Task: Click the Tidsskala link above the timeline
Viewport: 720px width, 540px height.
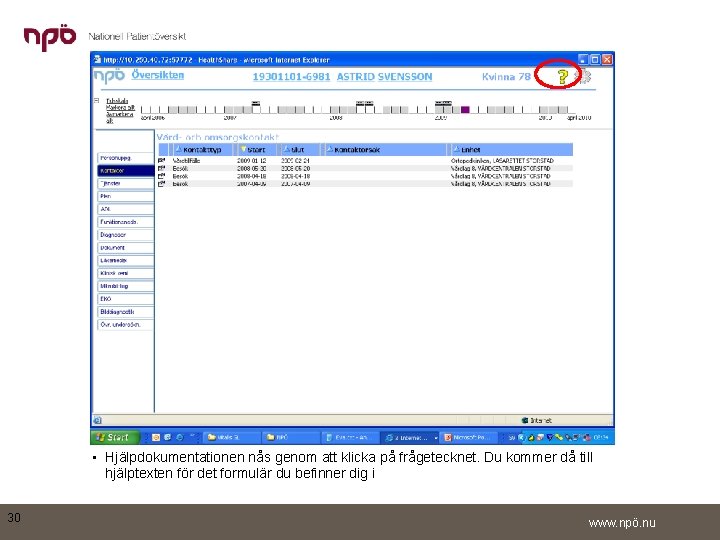Action: tap(117, 101)
